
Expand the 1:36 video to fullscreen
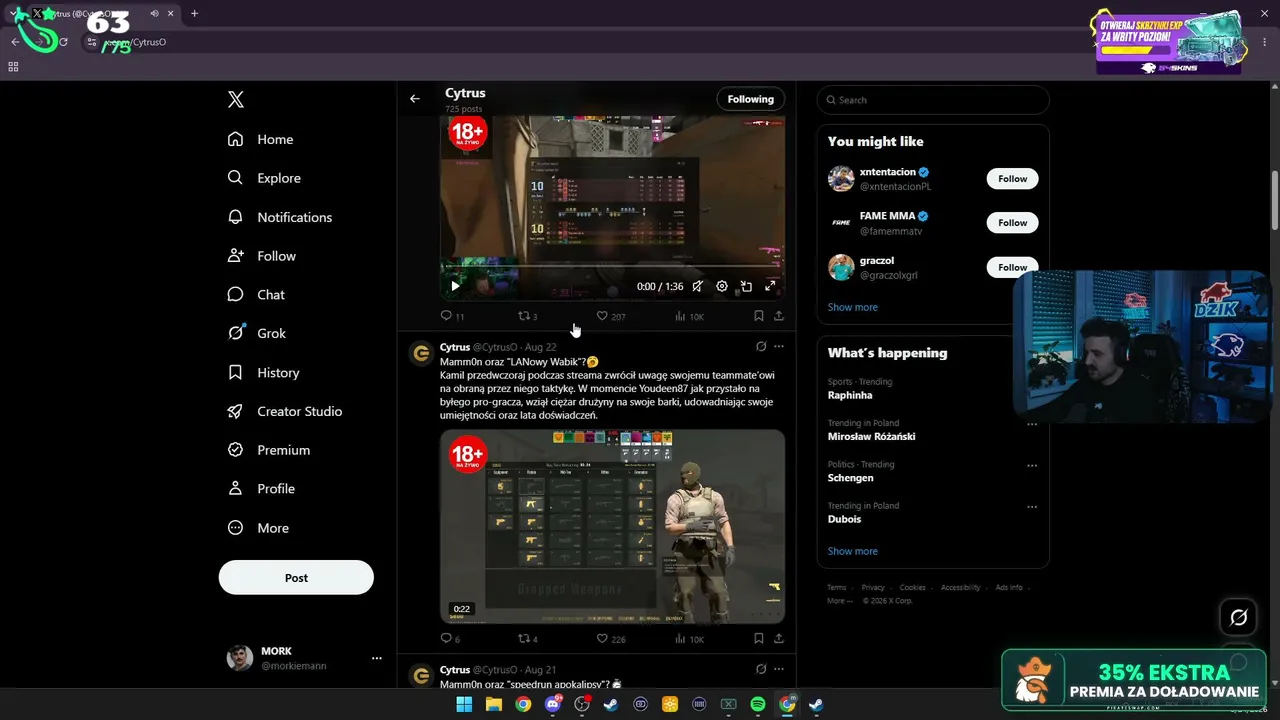(x=770, y=286)
